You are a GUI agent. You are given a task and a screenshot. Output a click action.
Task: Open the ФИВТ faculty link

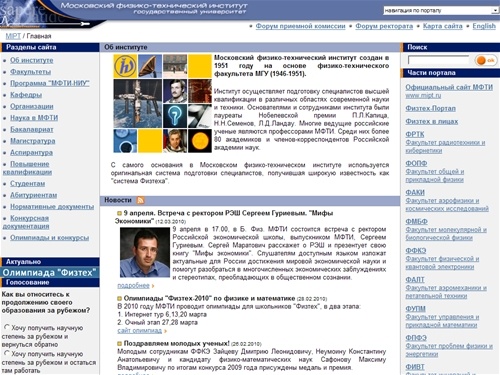point(415,367)
